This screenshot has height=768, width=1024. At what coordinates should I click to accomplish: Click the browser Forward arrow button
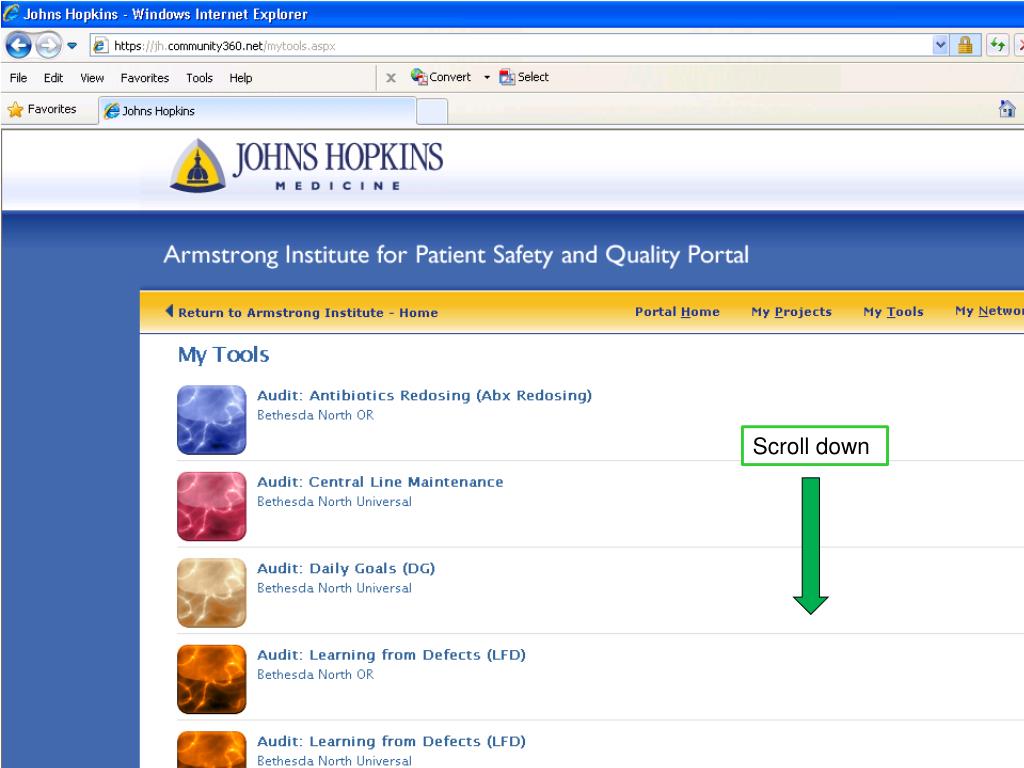(48, 45)
